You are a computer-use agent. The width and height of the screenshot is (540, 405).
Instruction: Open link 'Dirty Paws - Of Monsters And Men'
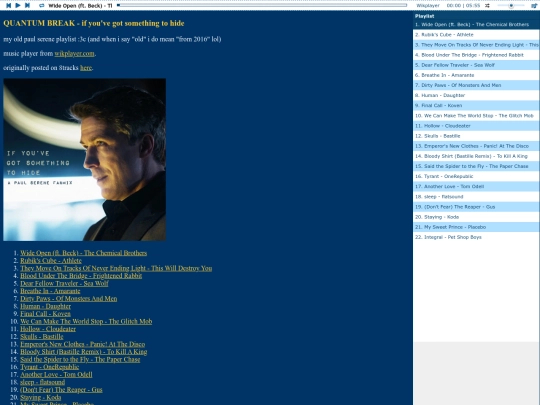(69, 298)
